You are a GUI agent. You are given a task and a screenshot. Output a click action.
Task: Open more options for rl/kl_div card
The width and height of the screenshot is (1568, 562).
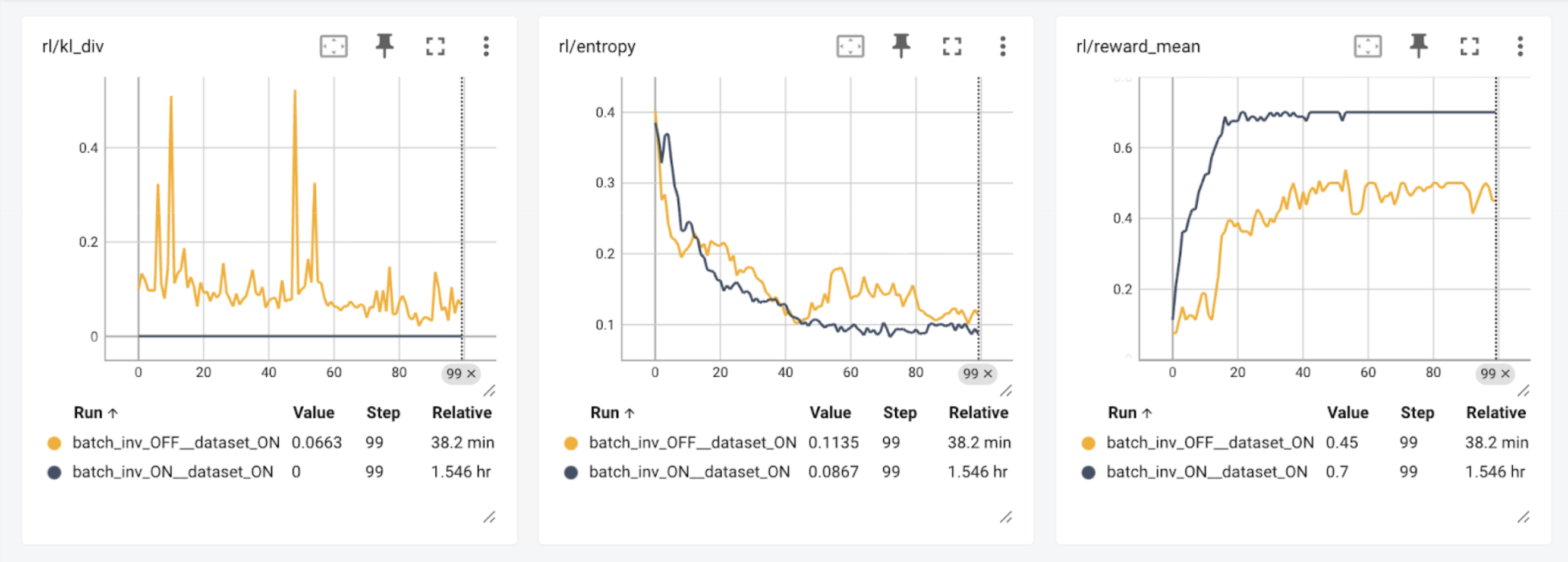pyautogui.click(x=486, y=46)
